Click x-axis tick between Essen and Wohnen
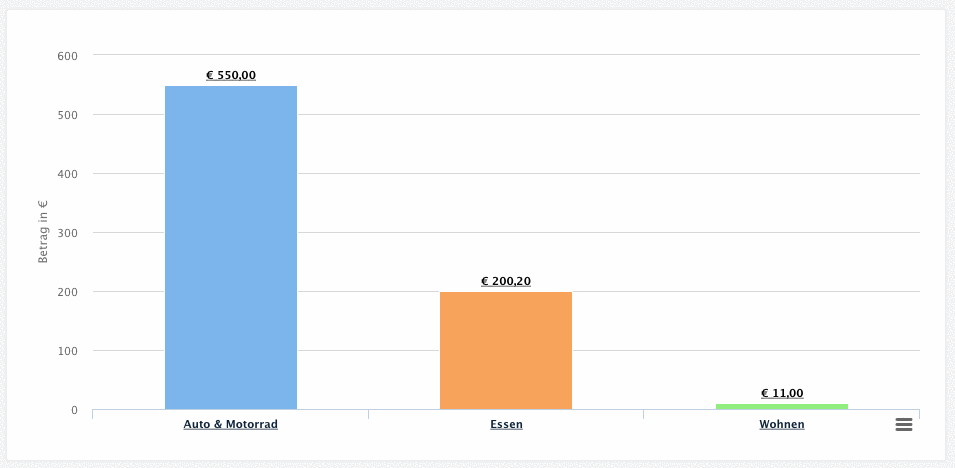 pyautogui.click(x=643, y=414)
